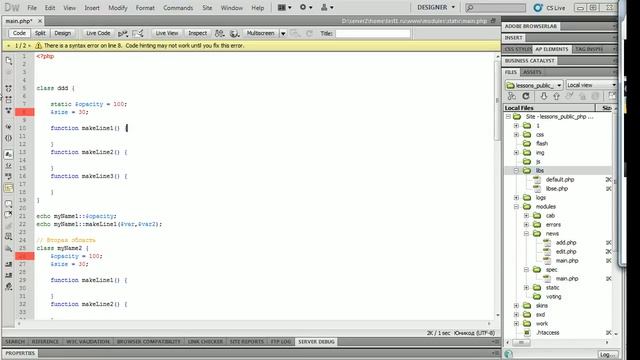
Task: Switch to Code view
Action: pyautogui.click(x=19, y=33)
